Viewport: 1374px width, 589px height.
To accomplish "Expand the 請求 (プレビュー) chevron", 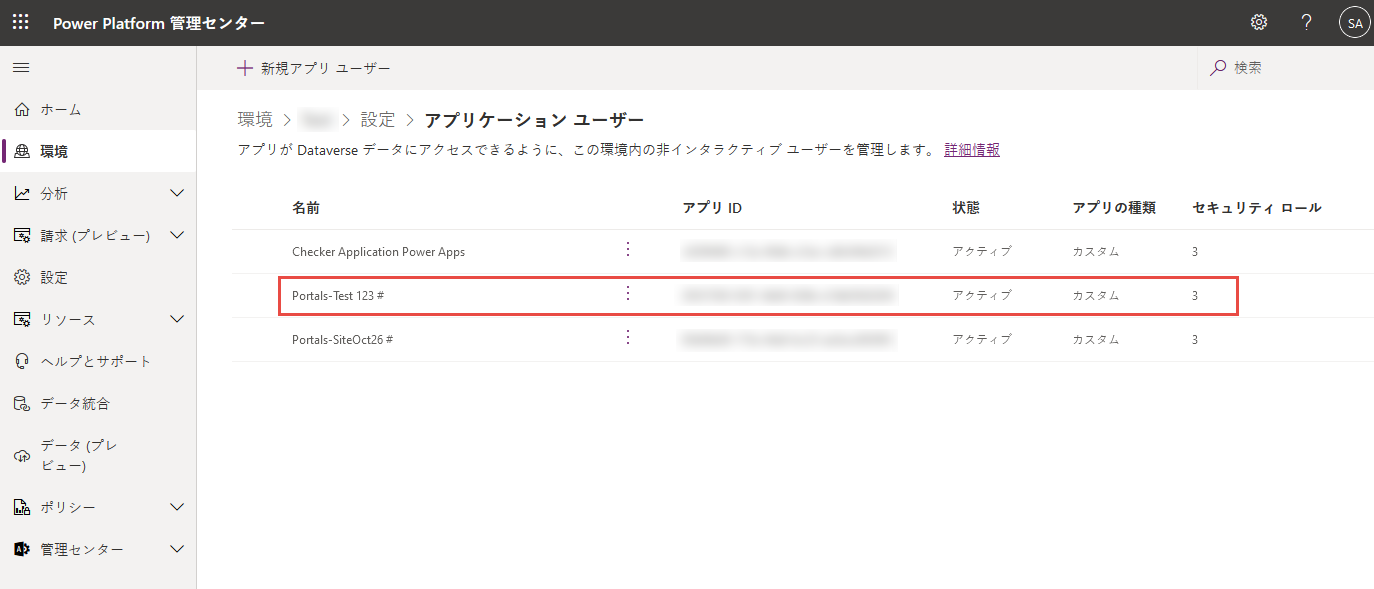I will point(177,235).
